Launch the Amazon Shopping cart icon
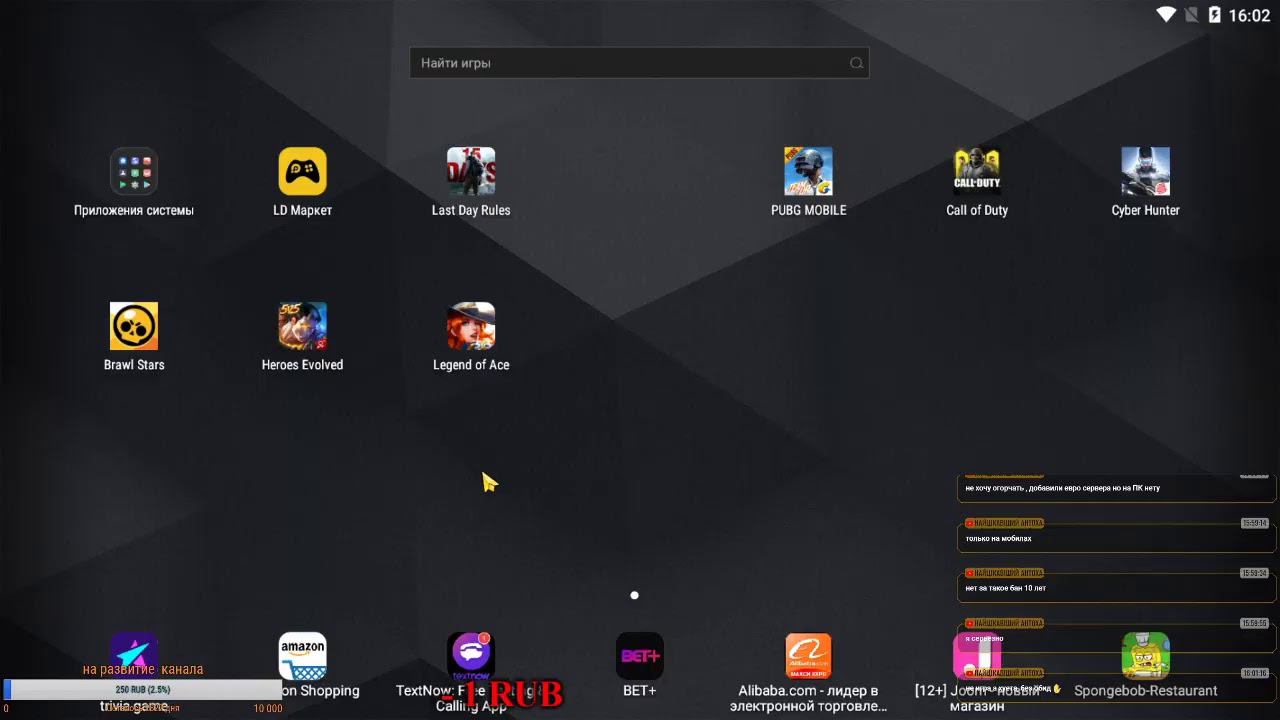The height and width of the screenshot is (720, 1280). tap(302, 656)
